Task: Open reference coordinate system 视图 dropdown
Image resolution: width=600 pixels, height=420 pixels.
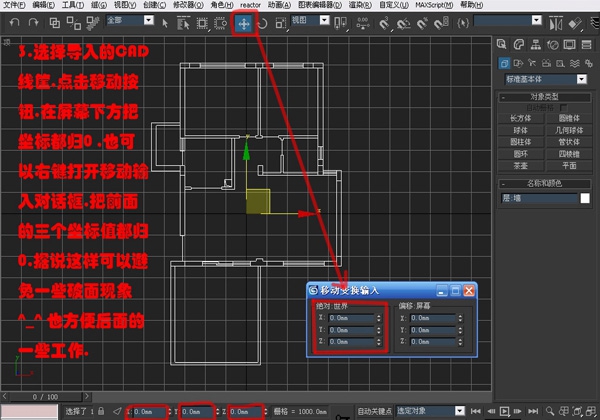Action: point(324,20)
